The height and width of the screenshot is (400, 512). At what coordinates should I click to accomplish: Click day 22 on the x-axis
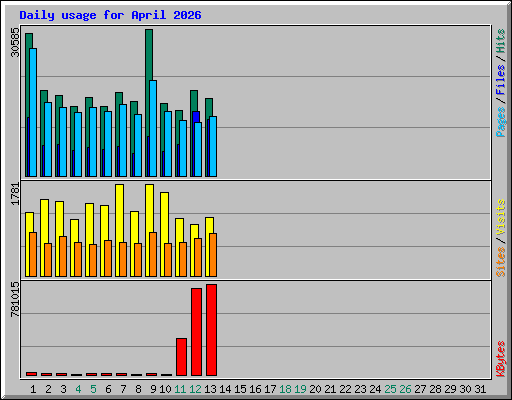tap(345, 389)
